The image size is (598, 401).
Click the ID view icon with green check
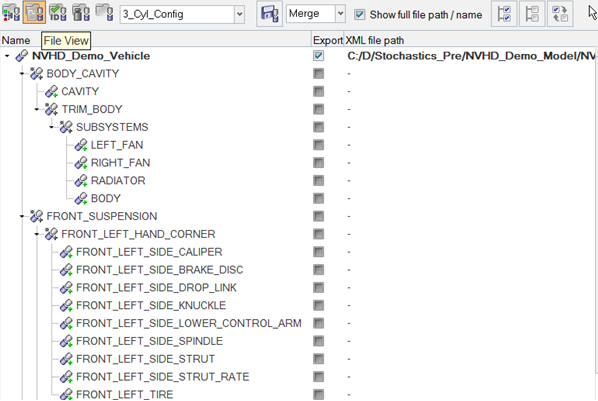pos(58,13)
